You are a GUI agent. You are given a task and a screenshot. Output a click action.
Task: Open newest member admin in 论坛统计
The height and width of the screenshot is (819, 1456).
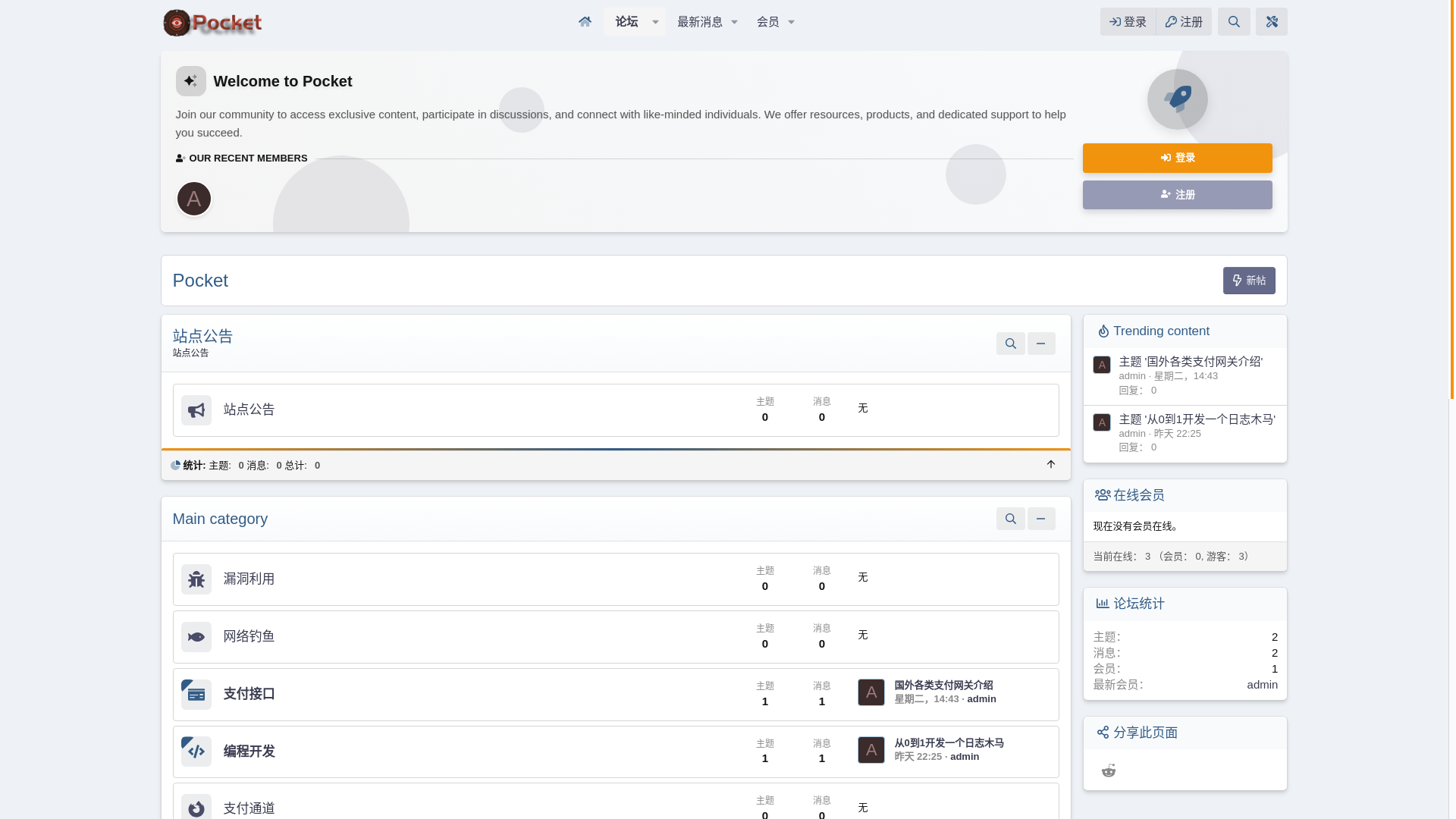pos(1262,685)
